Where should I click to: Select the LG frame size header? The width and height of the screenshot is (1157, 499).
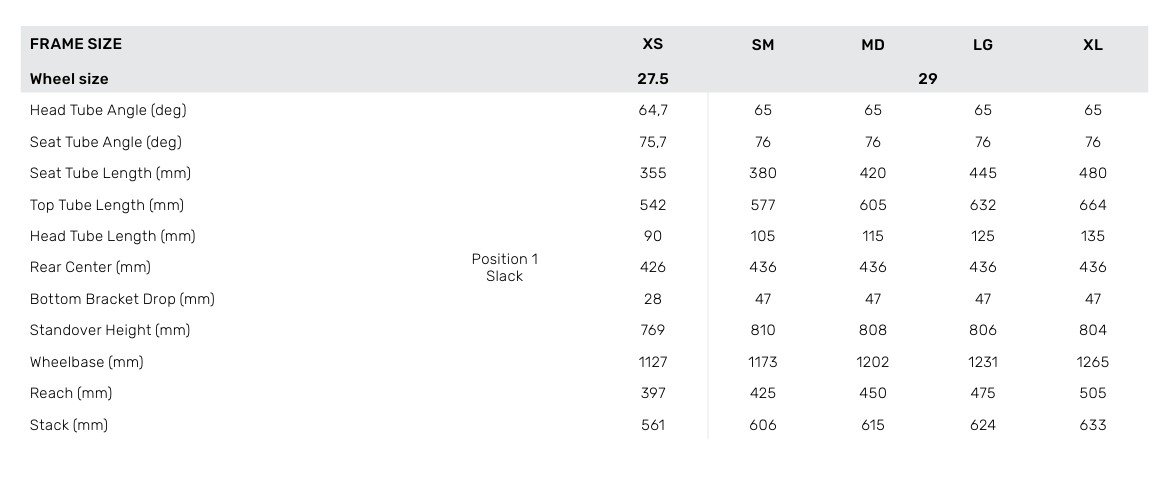pos(983,45)
